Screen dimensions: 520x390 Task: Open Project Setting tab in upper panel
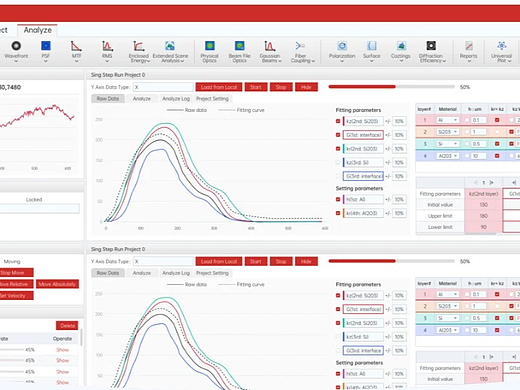pyautogui.click(x=212, y=99)
